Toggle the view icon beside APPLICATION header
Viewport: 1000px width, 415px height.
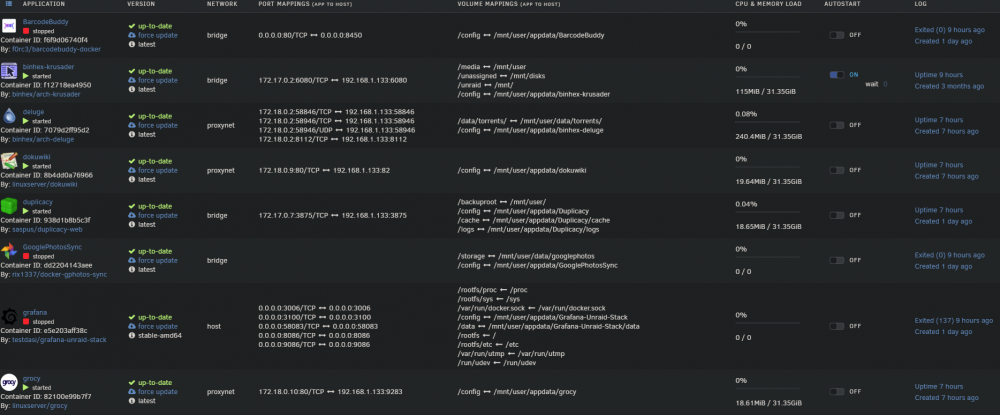(9, 4)
